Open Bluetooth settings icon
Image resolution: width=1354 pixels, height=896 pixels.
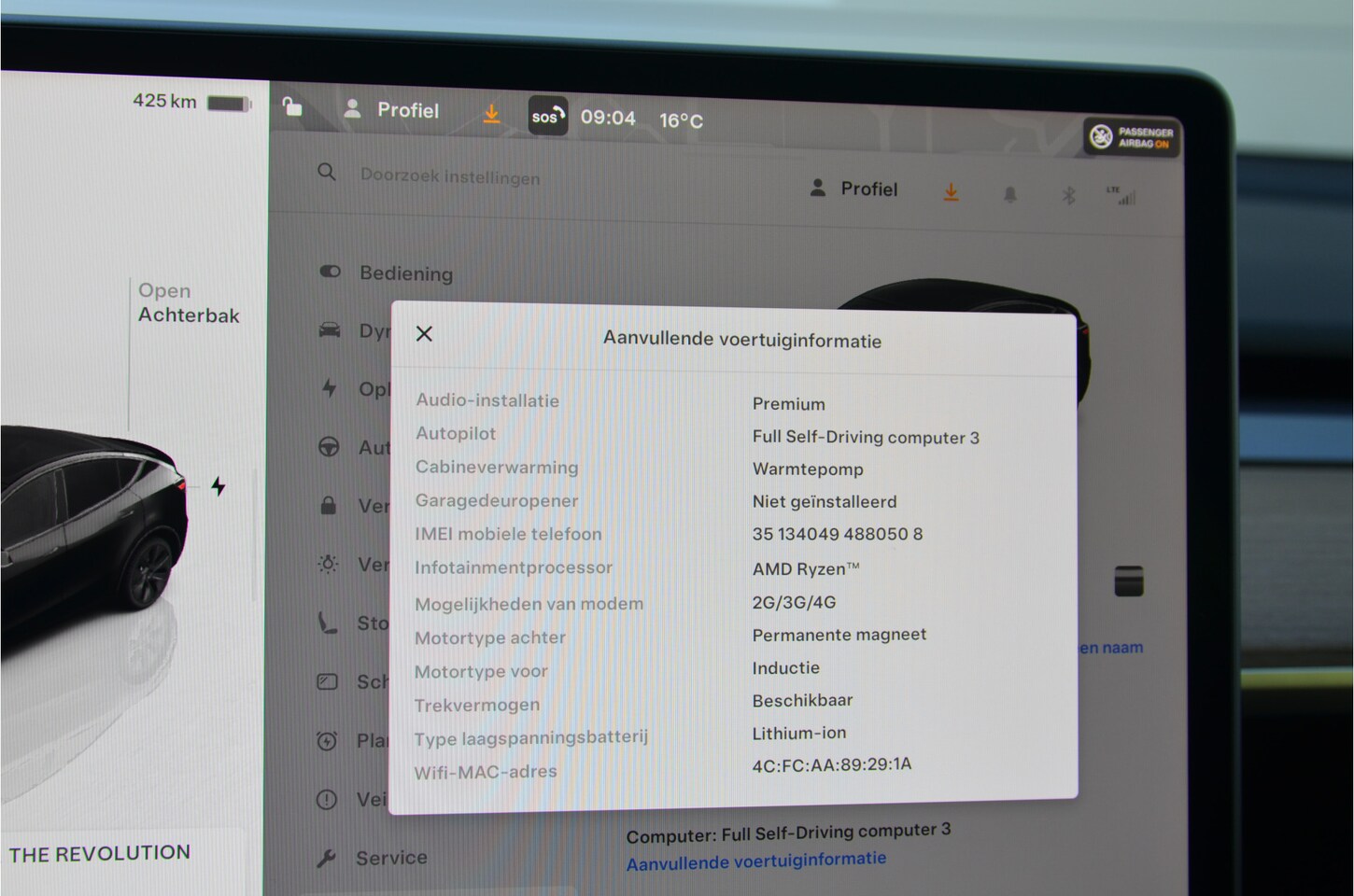pyautogui.click(x=1069, y=195)
